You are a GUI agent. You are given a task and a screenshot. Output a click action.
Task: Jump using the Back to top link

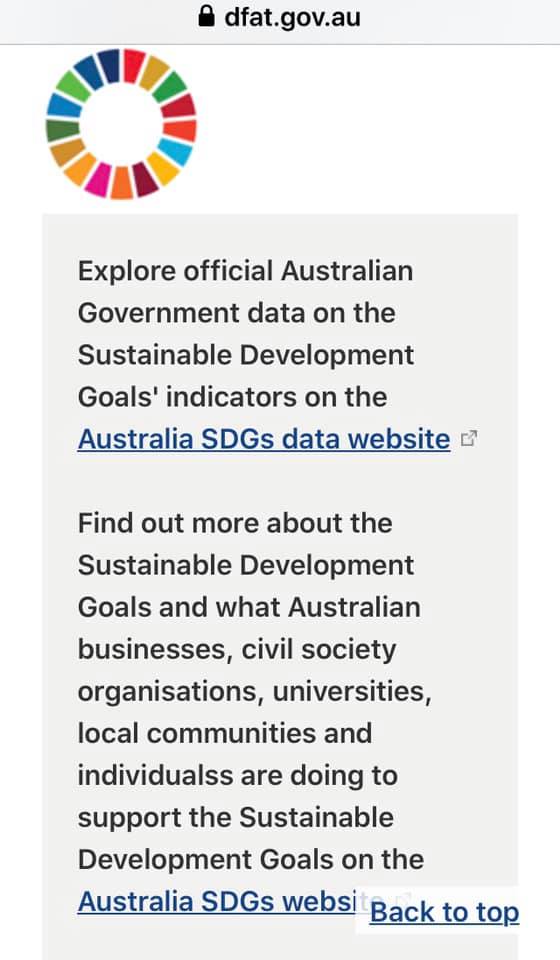(x=444, y=912)
